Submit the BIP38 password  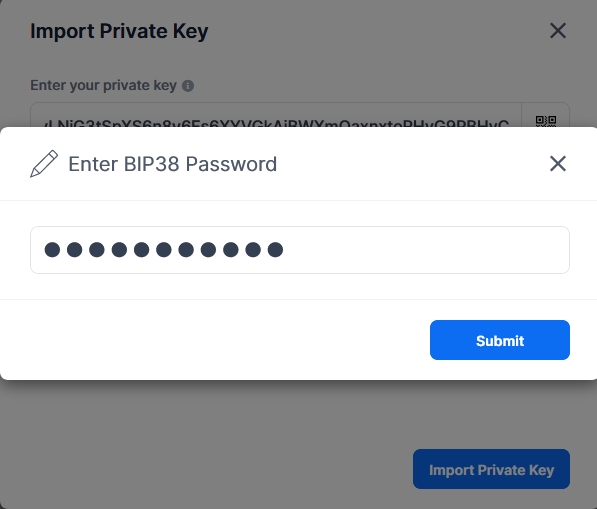click(500, 340)
